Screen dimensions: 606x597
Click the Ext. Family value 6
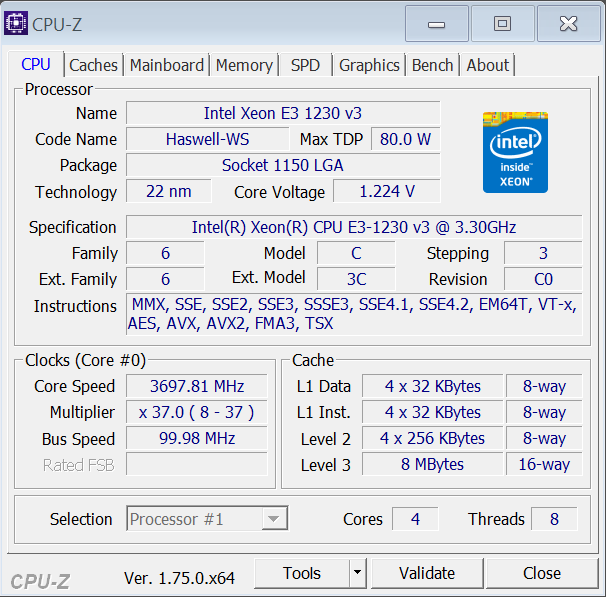pos(165,279)
